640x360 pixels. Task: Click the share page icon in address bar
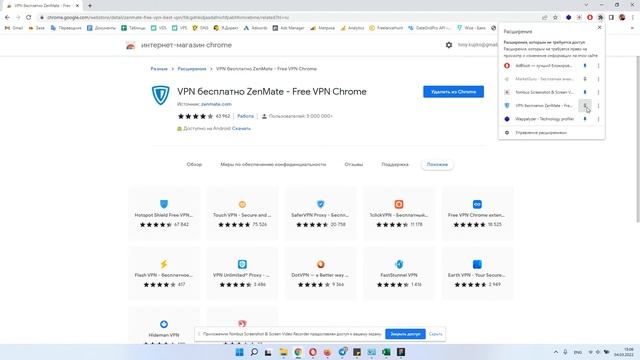point(544,18)
